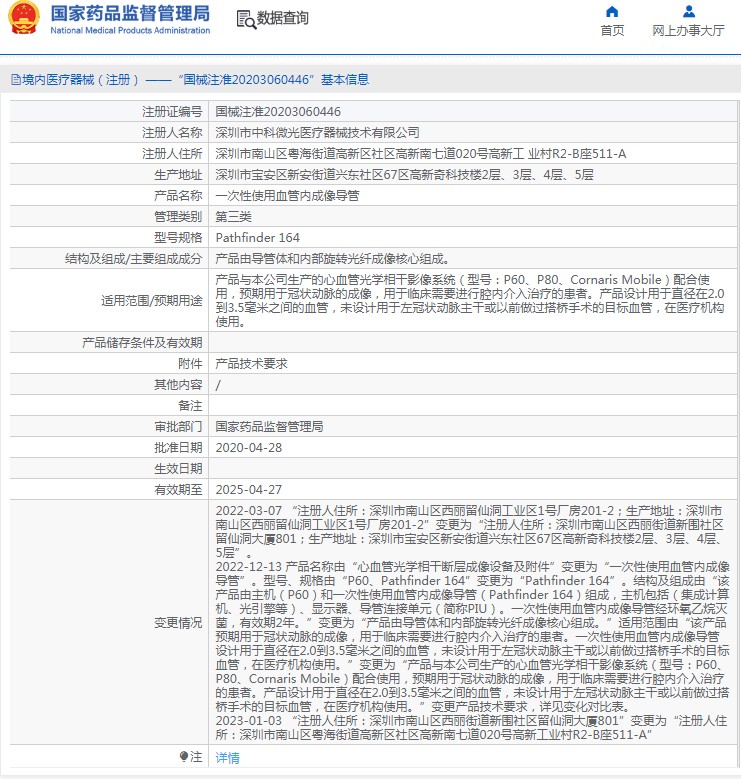Click the 有效期至 row label

point(178,490)
